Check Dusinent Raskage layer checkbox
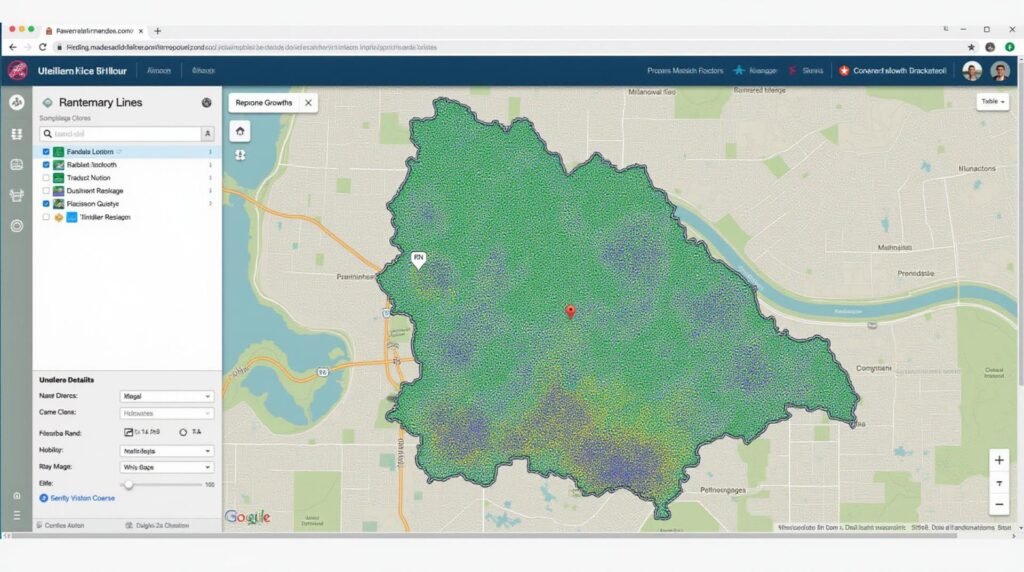The image size is (1024, 572). (x=46, y=191)
